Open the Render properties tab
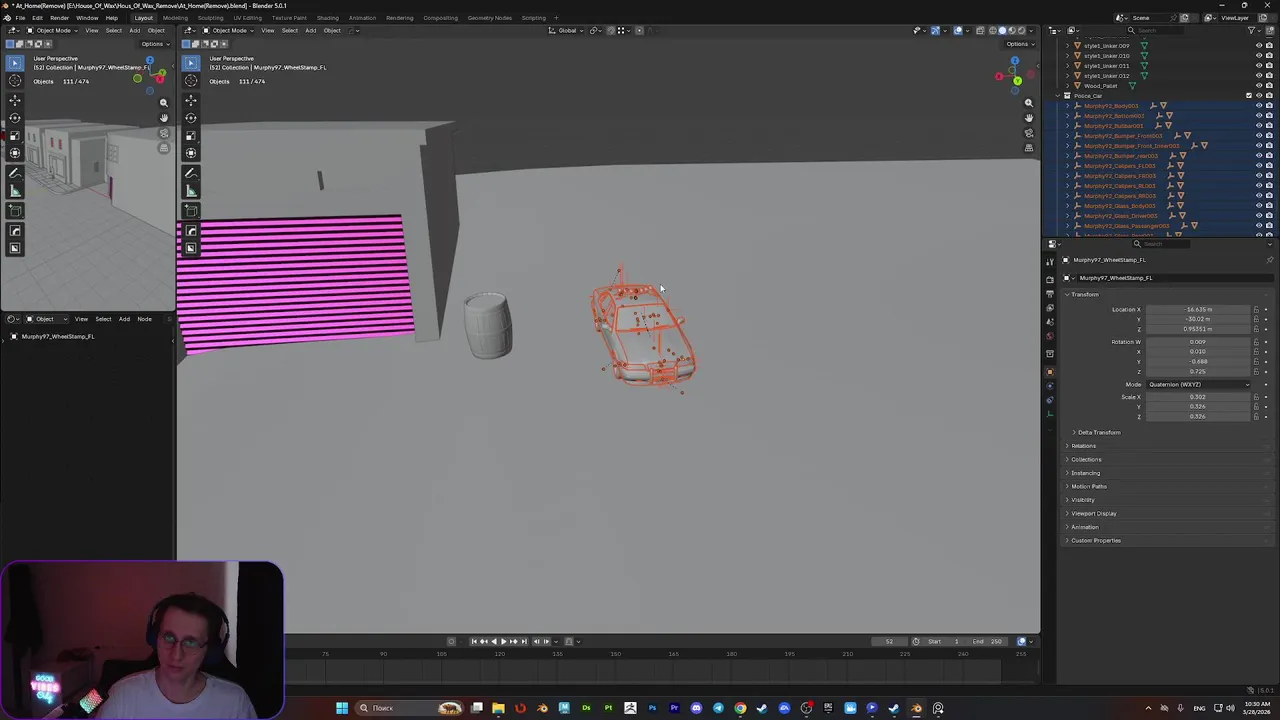The image size is (1280, 720). tap(1050, 280)
